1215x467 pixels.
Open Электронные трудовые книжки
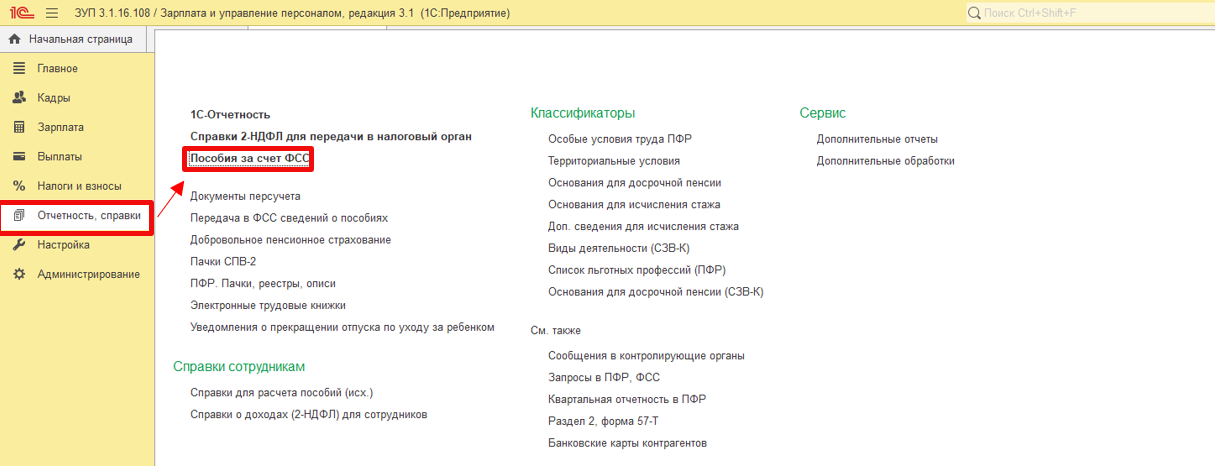pyautogui.click(x=267, y=305)
